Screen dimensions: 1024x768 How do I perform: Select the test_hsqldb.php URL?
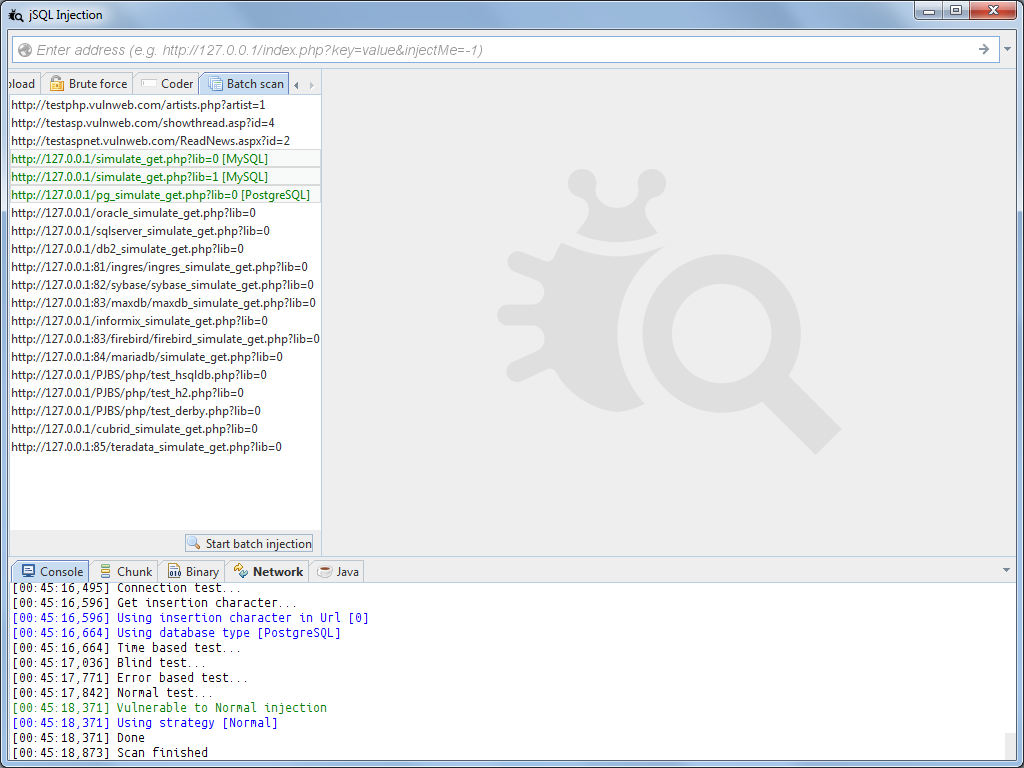click(x=165, y=375)
